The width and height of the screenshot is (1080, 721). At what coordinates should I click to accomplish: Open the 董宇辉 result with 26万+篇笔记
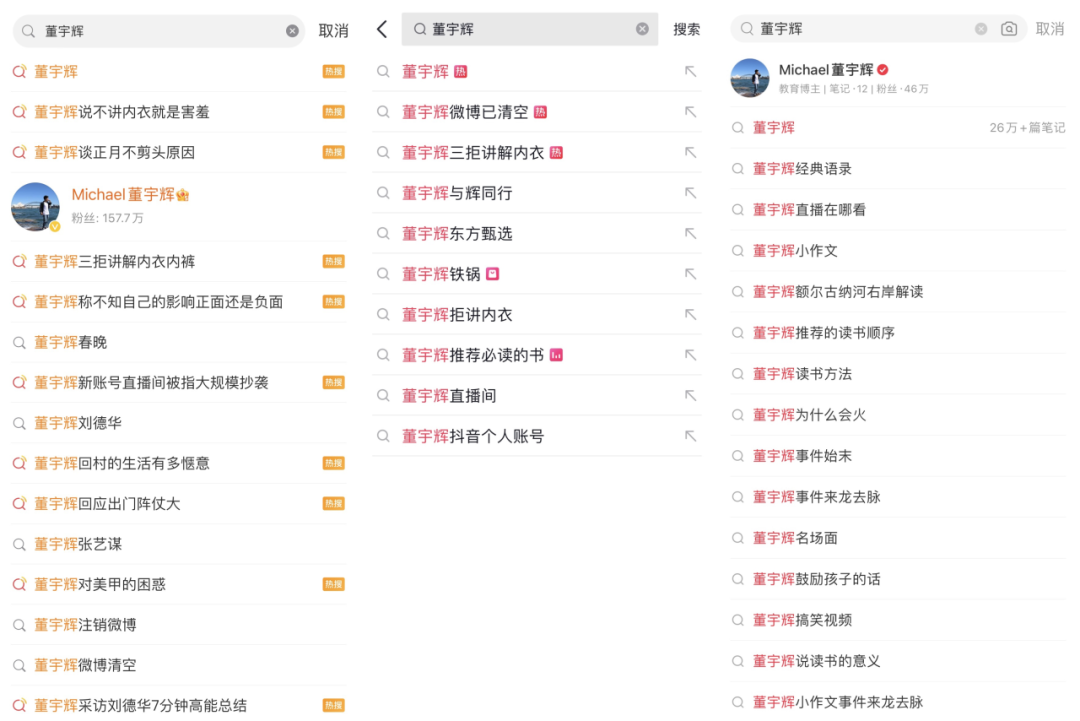click(775, 128)
